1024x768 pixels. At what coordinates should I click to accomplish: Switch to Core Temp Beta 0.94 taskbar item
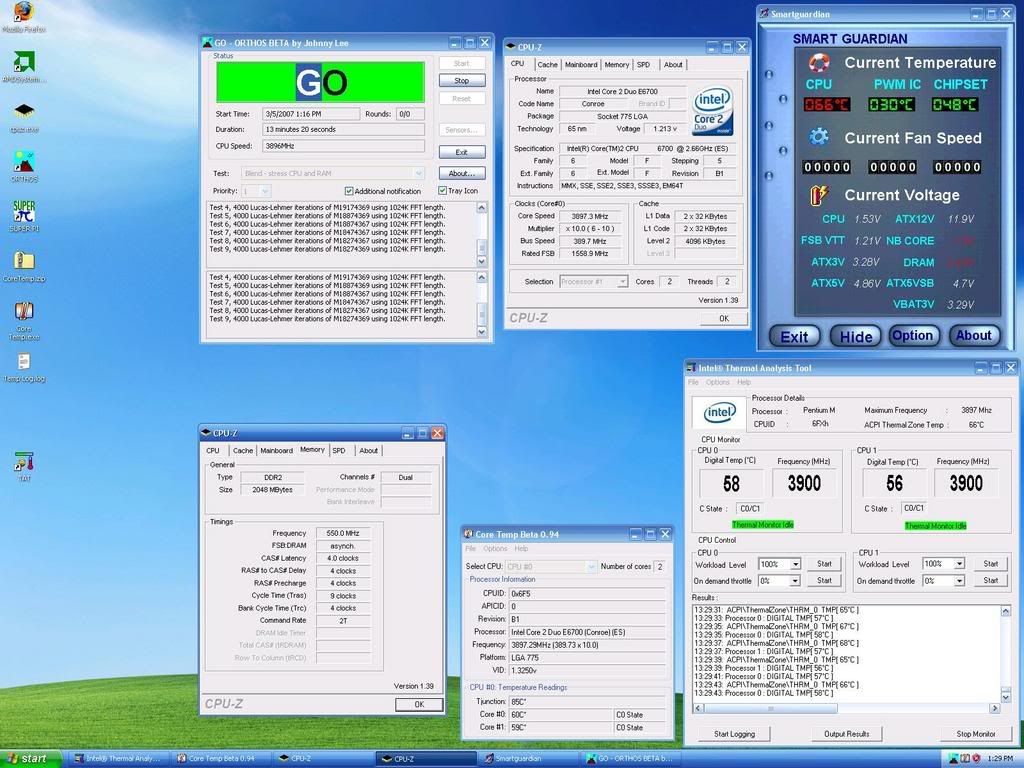click(219, 759)
